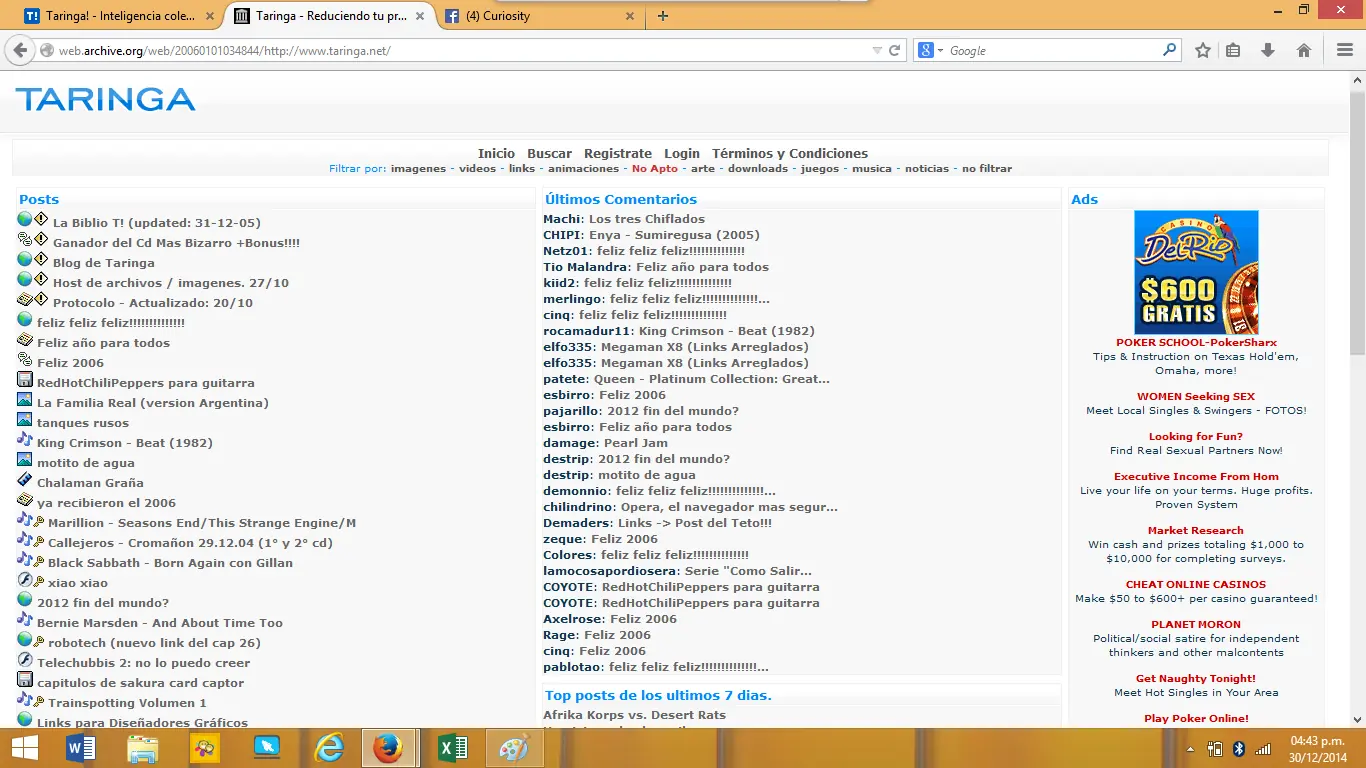Viewport: 1366px width, 768px height.
Task: Click the globe icon beside 2012 fin del mundo? post
Action: pos(25,599)
